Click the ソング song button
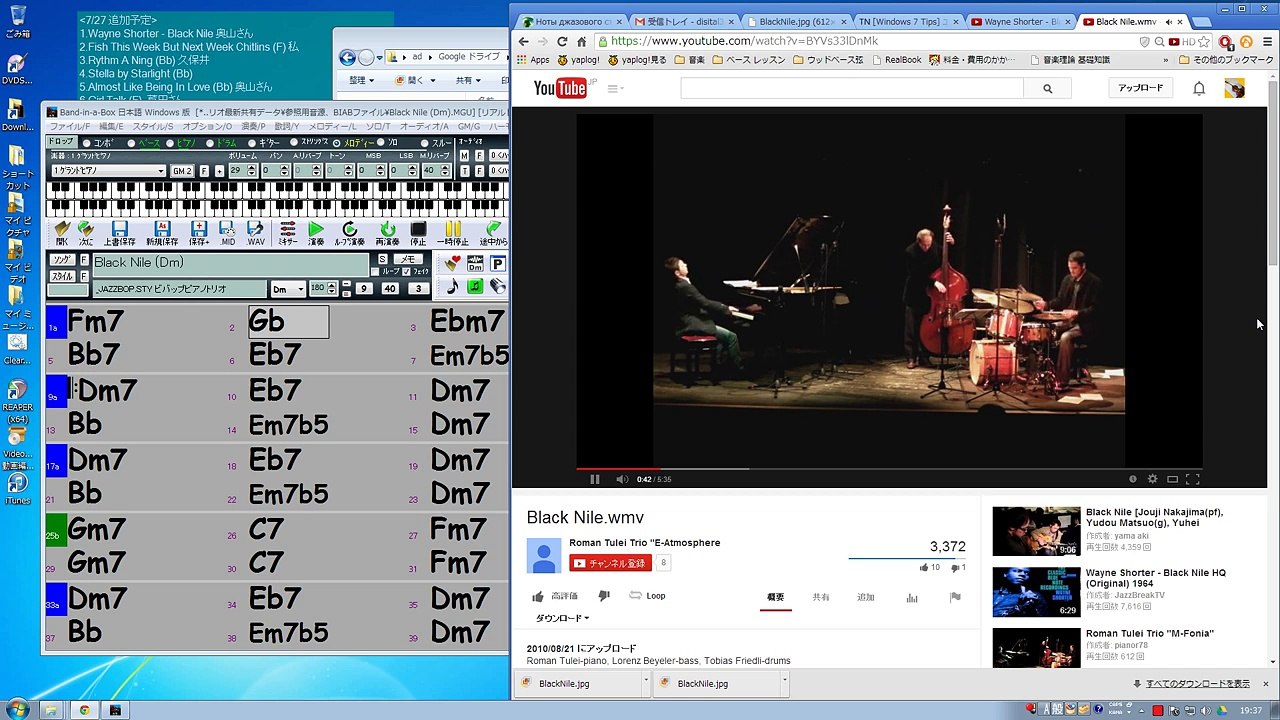The width and height of the screenshot is (1280, 720). 61,260
